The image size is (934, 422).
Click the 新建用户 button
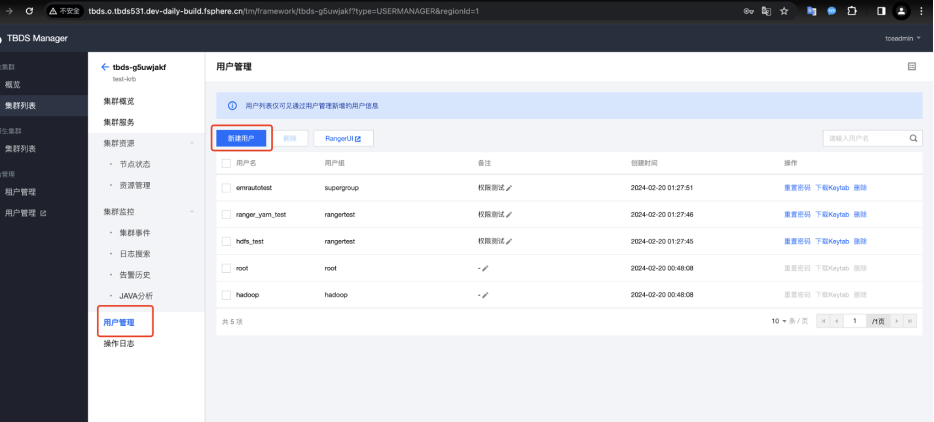coord(241,138)
